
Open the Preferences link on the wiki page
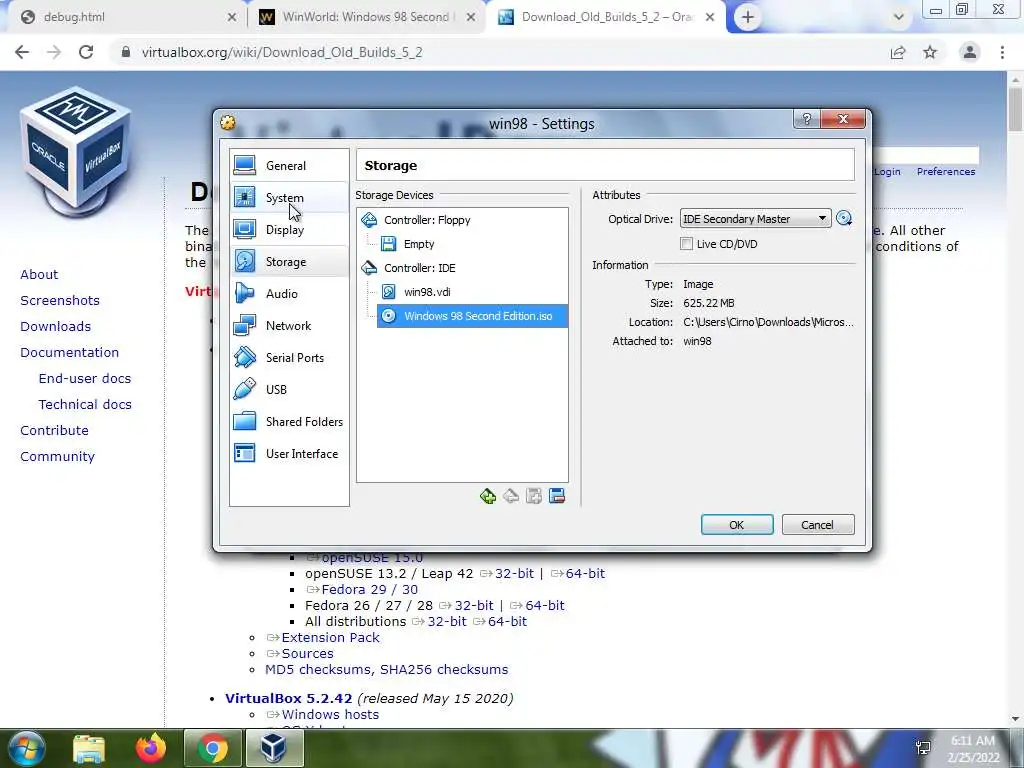[x=946, y=172]
